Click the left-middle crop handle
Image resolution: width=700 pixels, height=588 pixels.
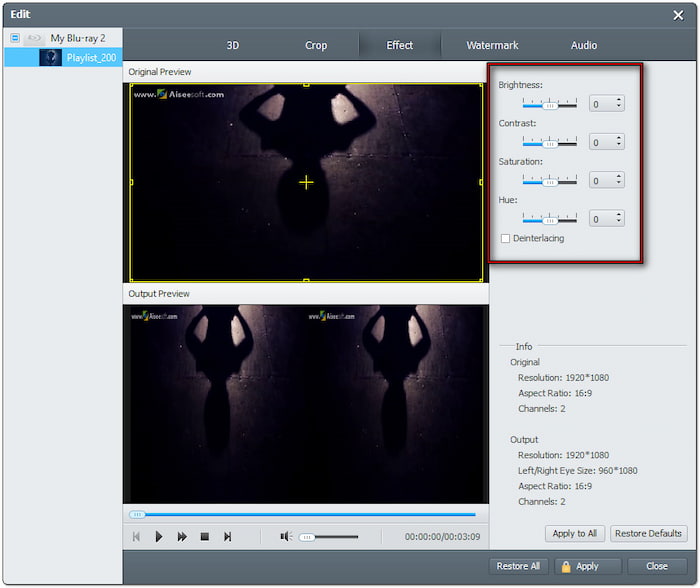click(131, 182)
